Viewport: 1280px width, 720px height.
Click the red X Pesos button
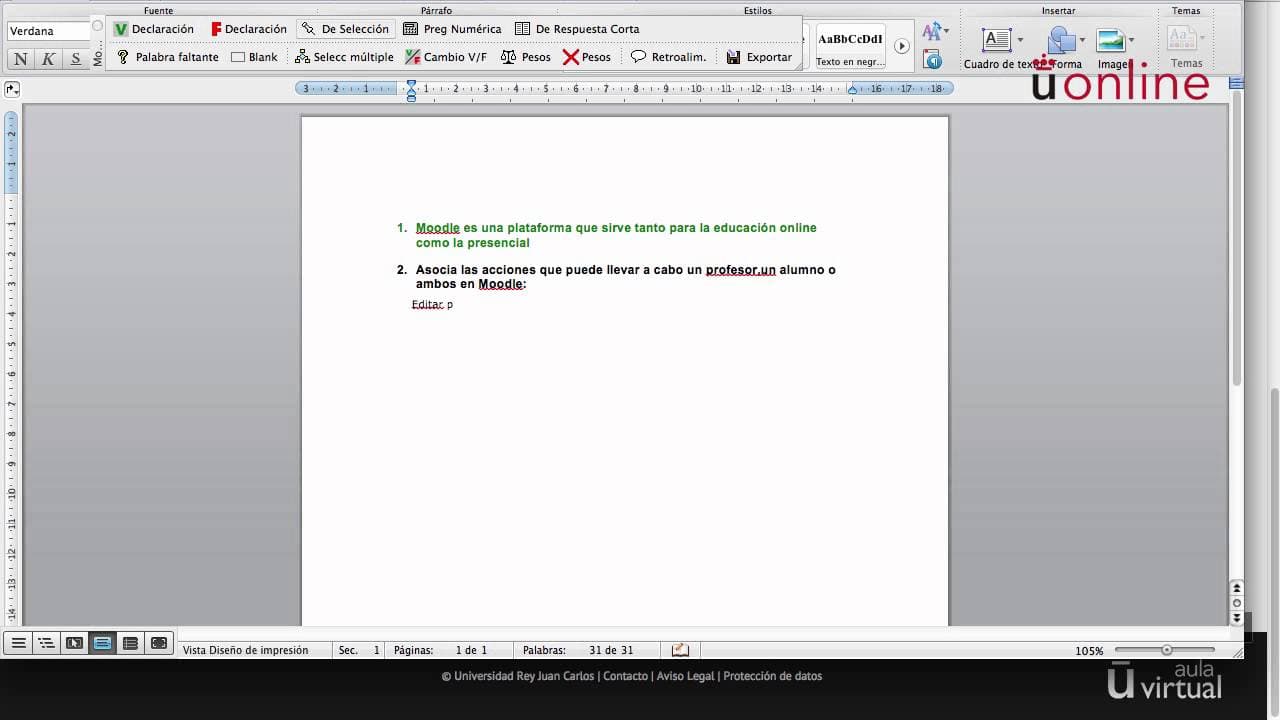tap(587, 57)
